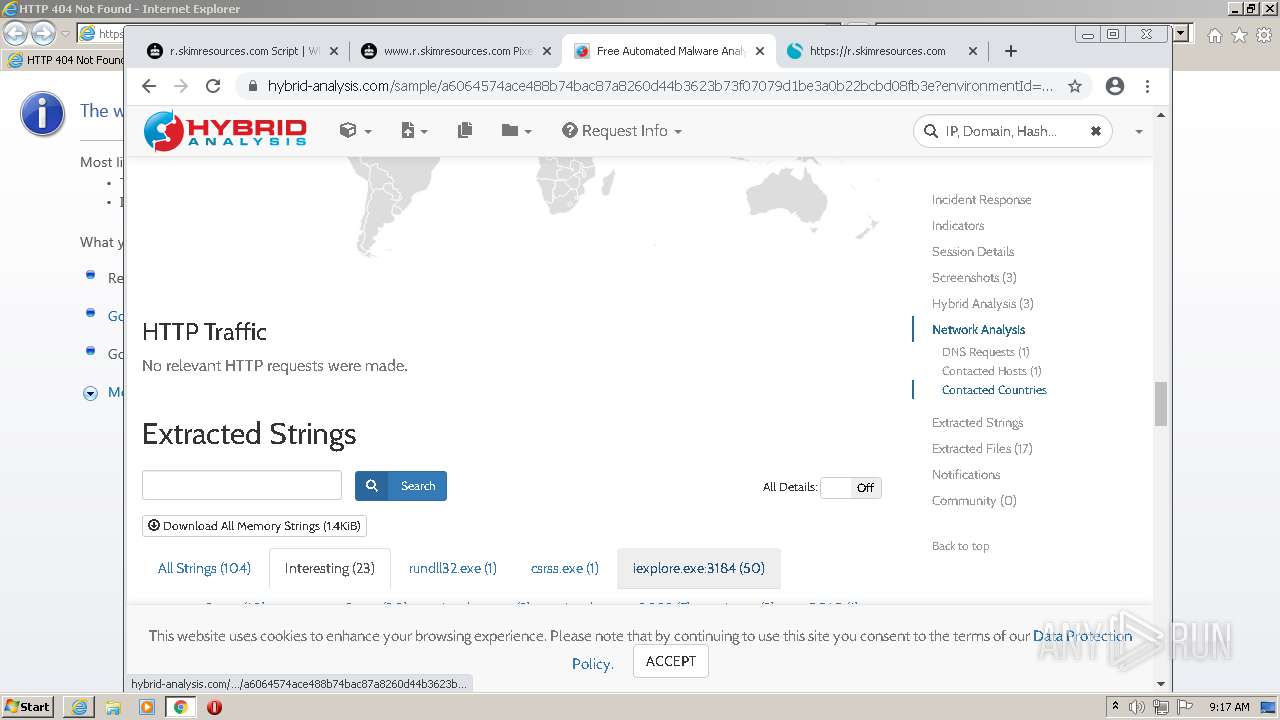Select the iexplore.exe:3184 (50) tab
The height and width of the screenshot is (720, 1280).
coord(699,568)
